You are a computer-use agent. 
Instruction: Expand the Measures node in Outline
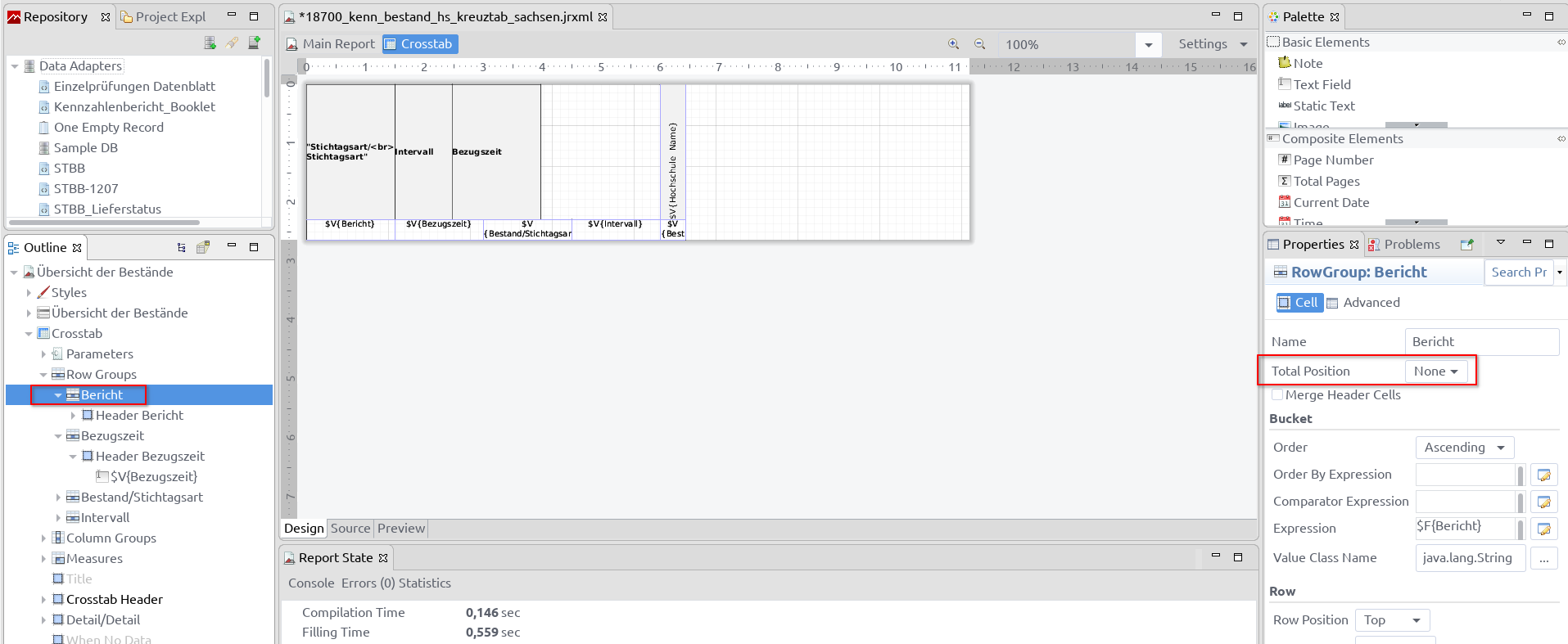click(44, 559)
